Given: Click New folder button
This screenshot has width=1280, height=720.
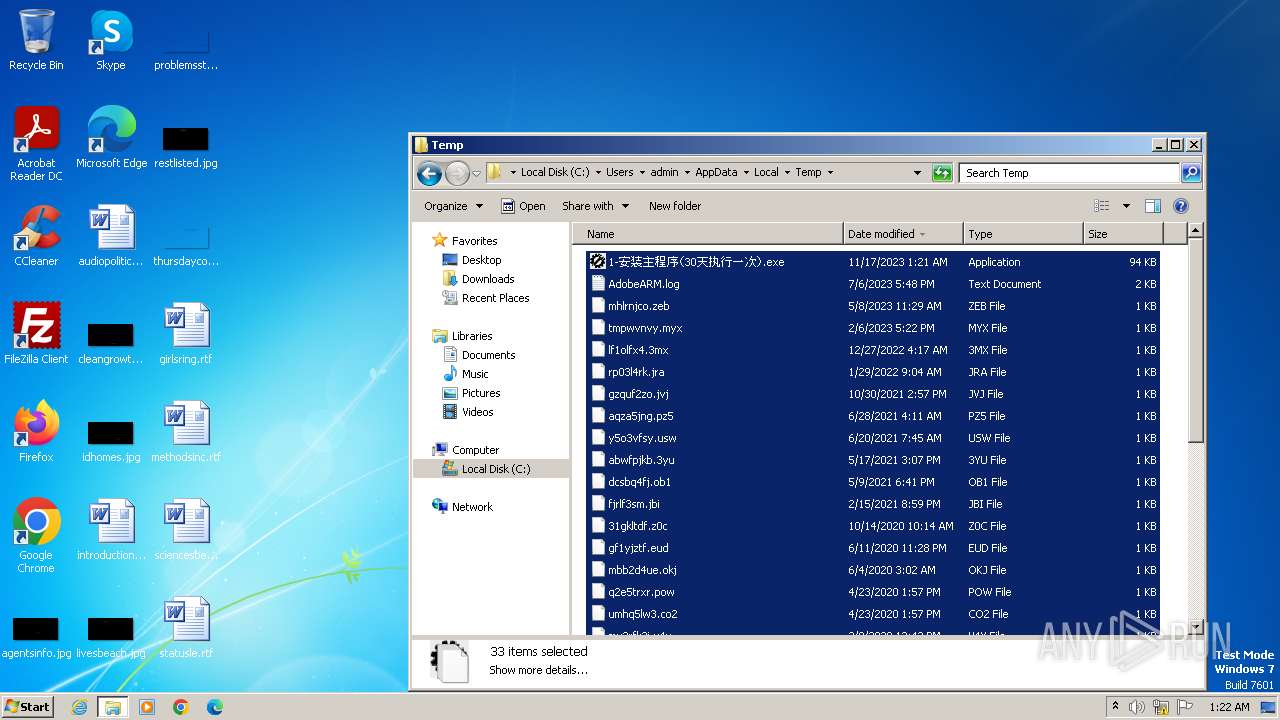Looking at the screenshot, I should coord(675,206).
